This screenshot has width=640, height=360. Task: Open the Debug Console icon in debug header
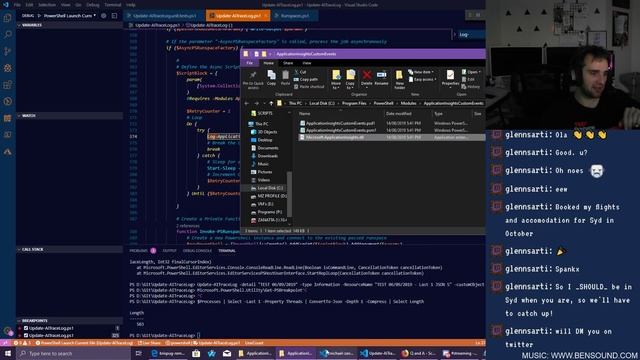tap(114, 16)
